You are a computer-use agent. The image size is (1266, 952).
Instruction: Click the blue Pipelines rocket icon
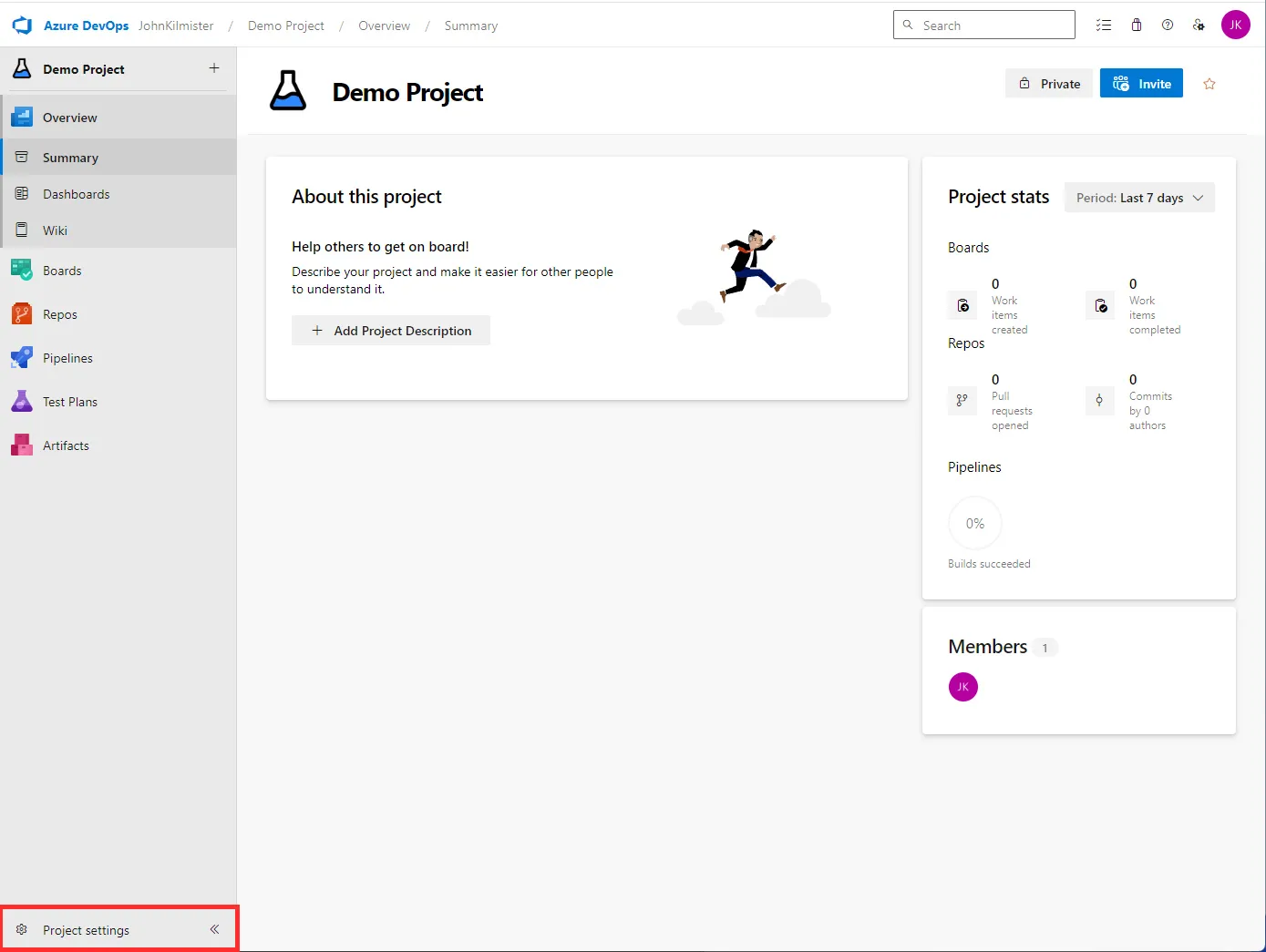click(x=22, y=357)
